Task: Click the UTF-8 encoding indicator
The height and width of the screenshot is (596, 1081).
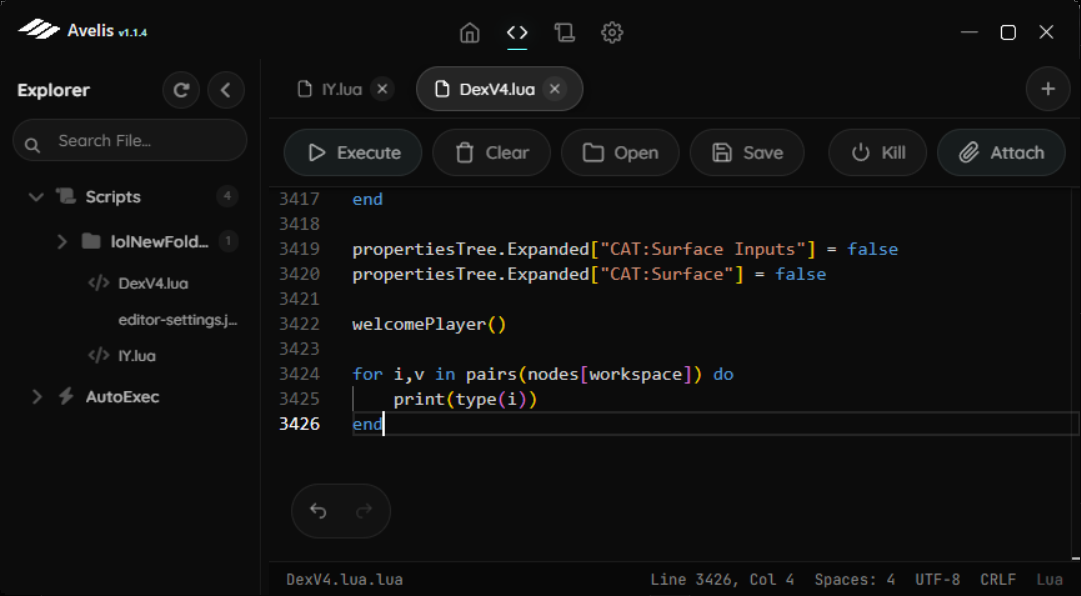Action: coord(938,579)
